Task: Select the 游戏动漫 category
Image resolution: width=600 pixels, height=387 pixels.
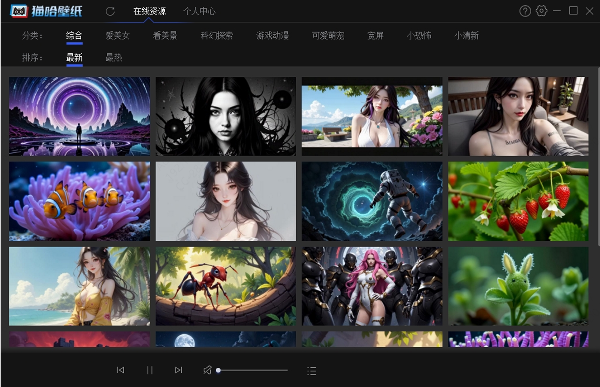Action: (272, 36)
